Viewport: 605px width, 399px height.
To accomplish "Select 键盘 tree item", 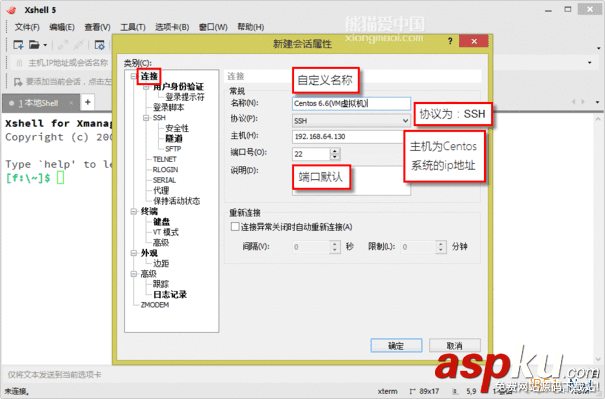I will click(161, 221).
